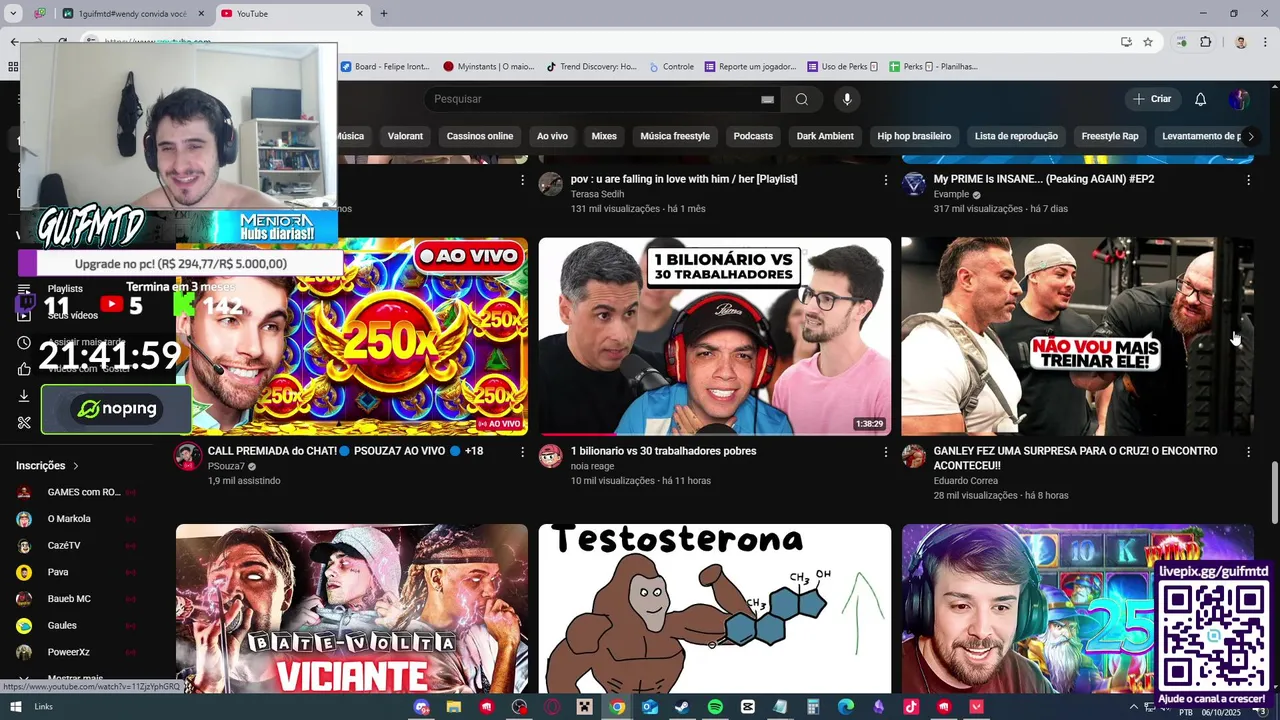
Task: Select the Freestyle Rap chip
Action: tap(1110, 136)
